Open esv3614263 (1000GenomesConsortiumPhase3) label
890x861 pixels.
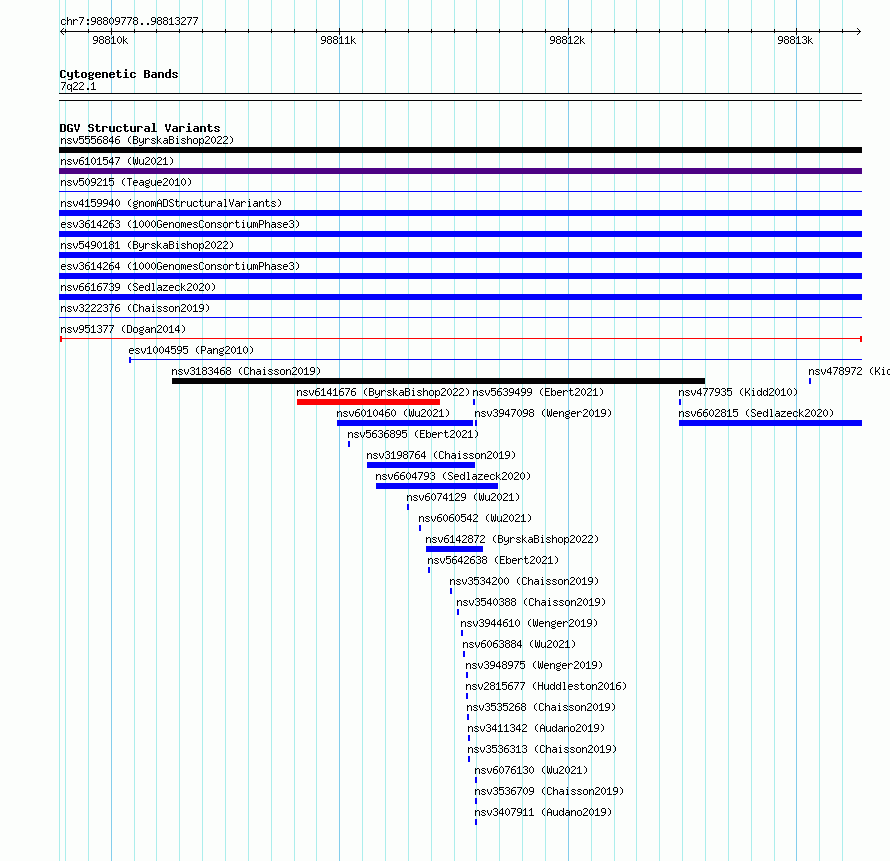[180, 224]
